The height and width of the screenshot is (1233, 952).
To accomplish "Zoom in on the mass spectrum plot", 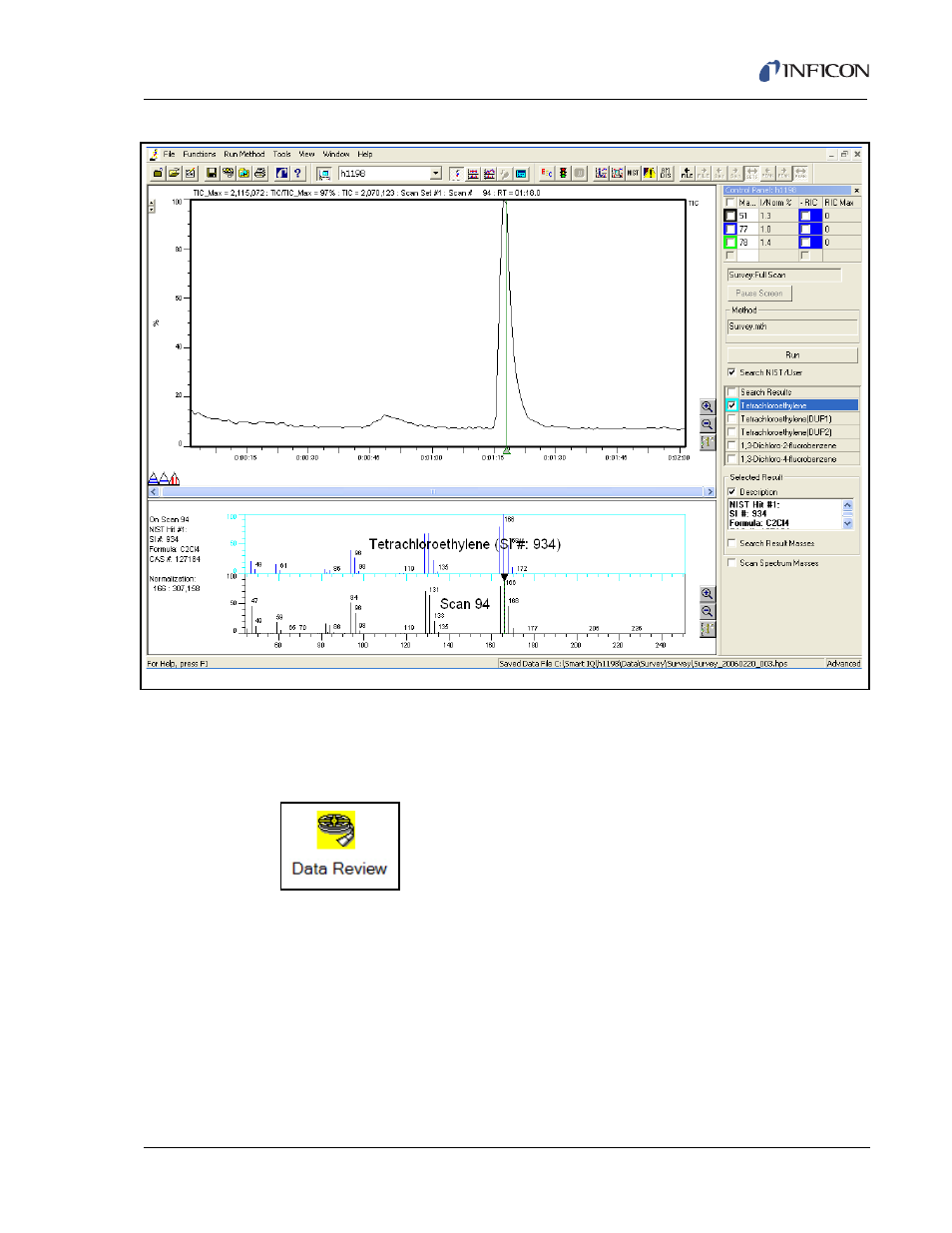I will pos(708,594).
